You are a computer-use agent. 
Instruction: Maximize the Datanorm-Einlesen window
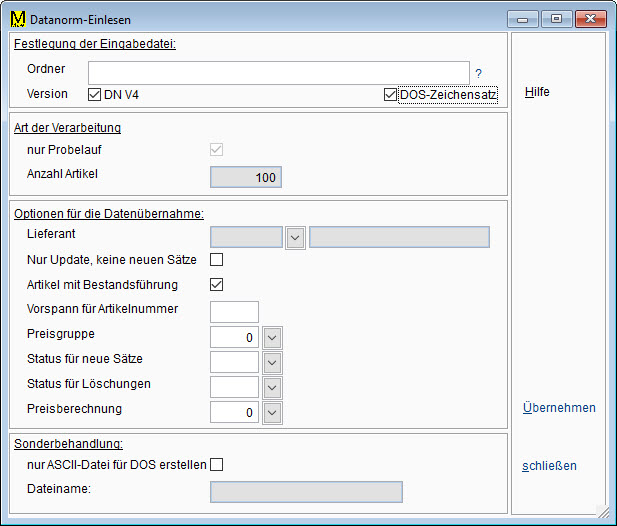click(555, 19)
